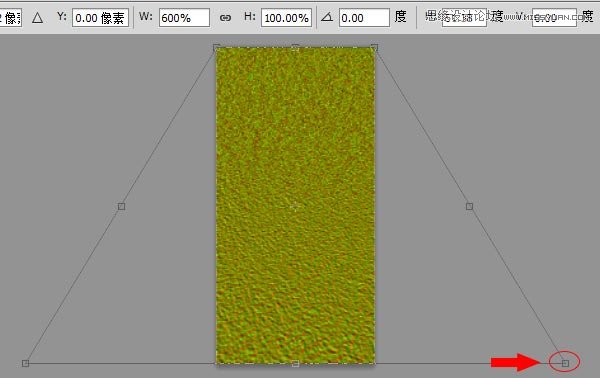This screenshot has width=600, height=378.
Task: Click the horizontal skew field under the watermark
Action: click(x=464, y=18)
